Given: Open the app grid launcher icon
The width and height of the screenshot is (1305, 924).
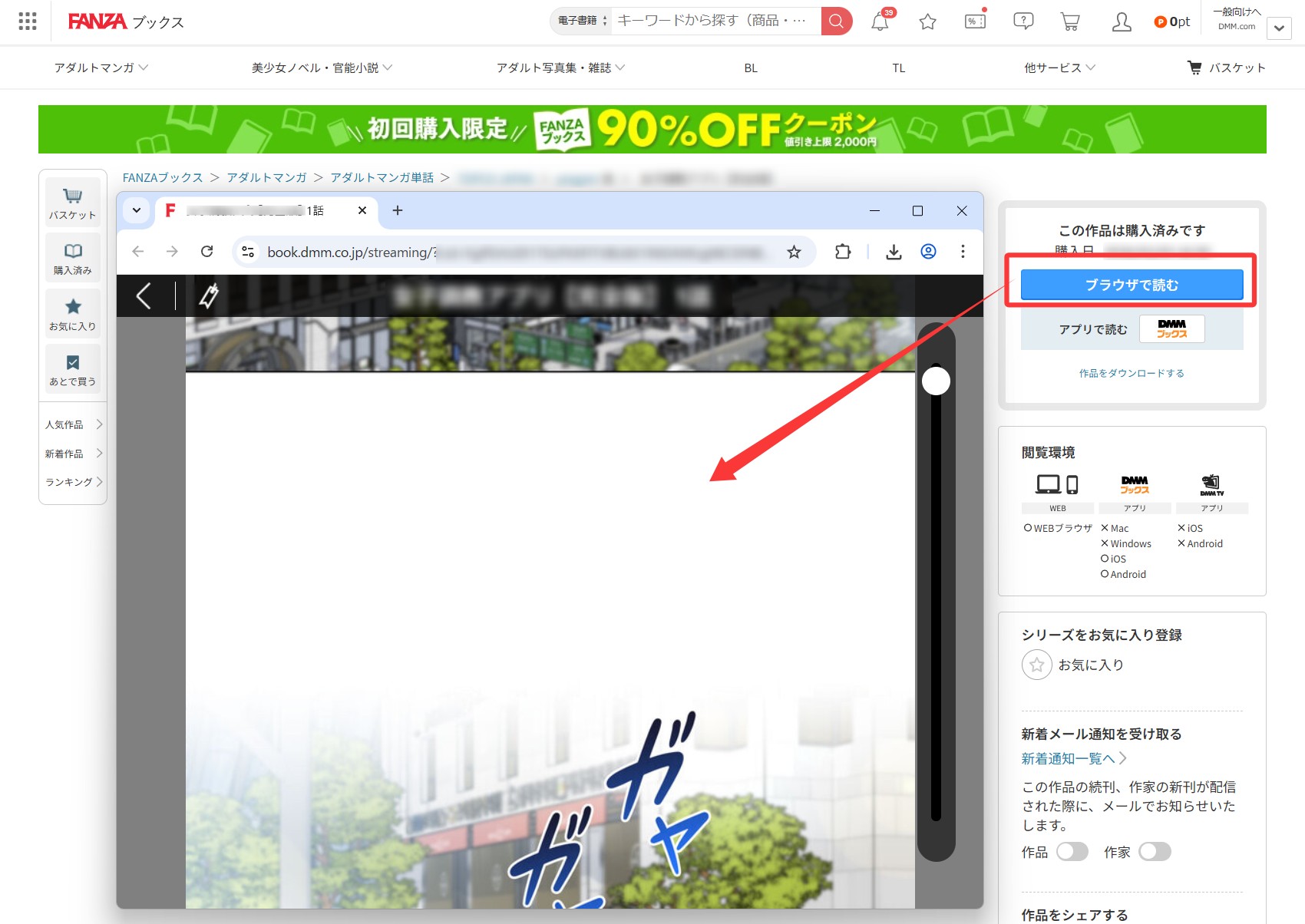Looking at the screenshot, I should pos(28,21).
